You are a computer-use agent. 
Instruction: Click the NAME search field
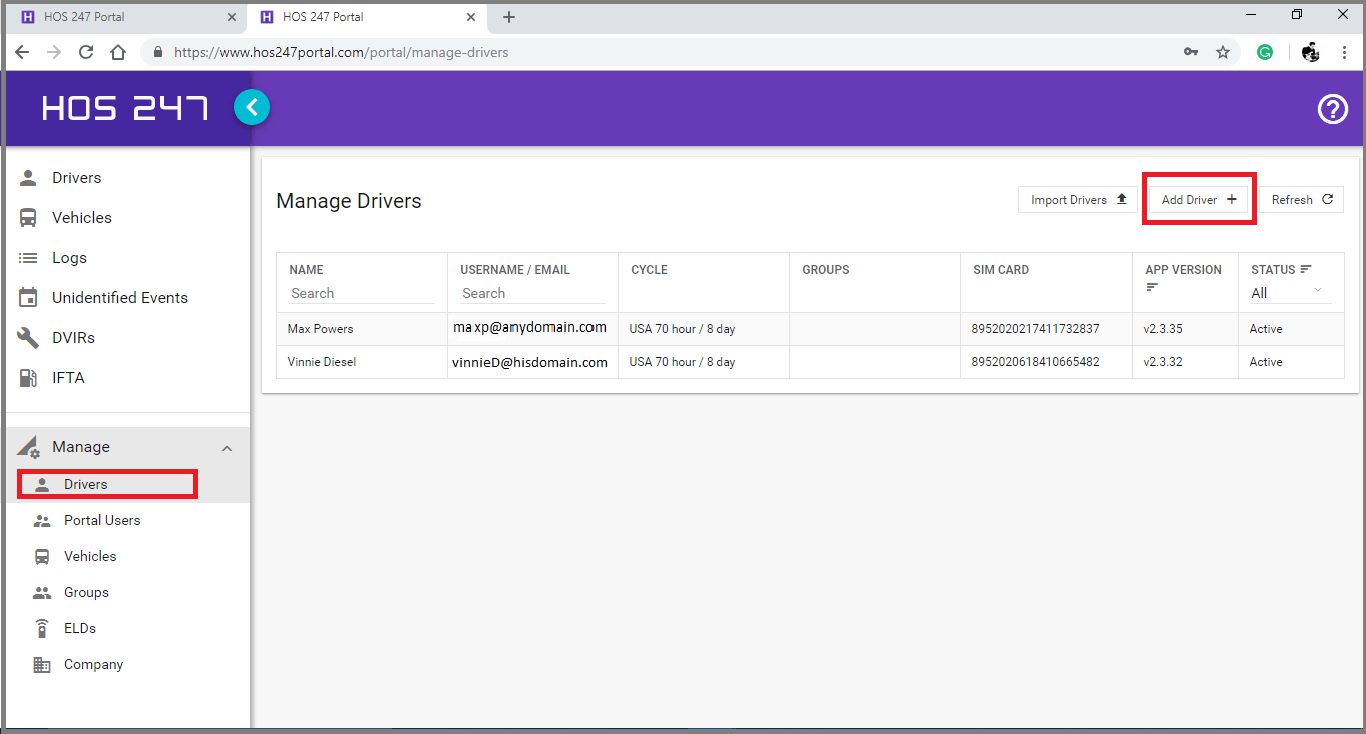[360, 293]
